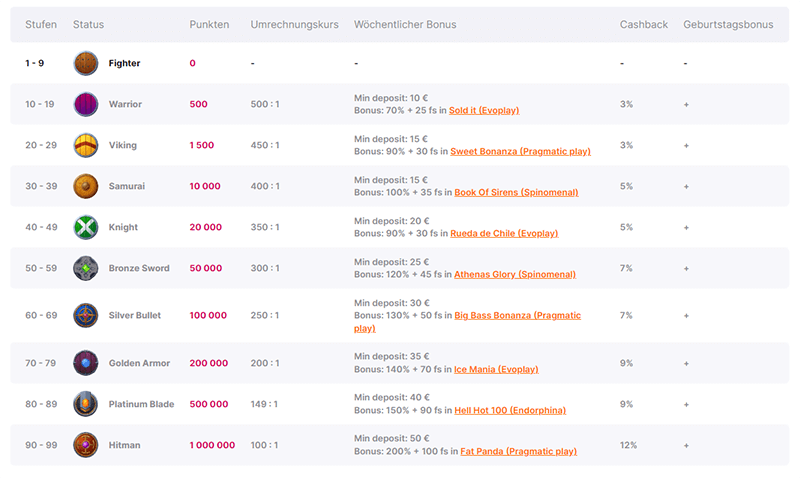Viewport: 800px width, 479px height.
Task: Click the Bronze Sword status icon
Action: [86, 268]
